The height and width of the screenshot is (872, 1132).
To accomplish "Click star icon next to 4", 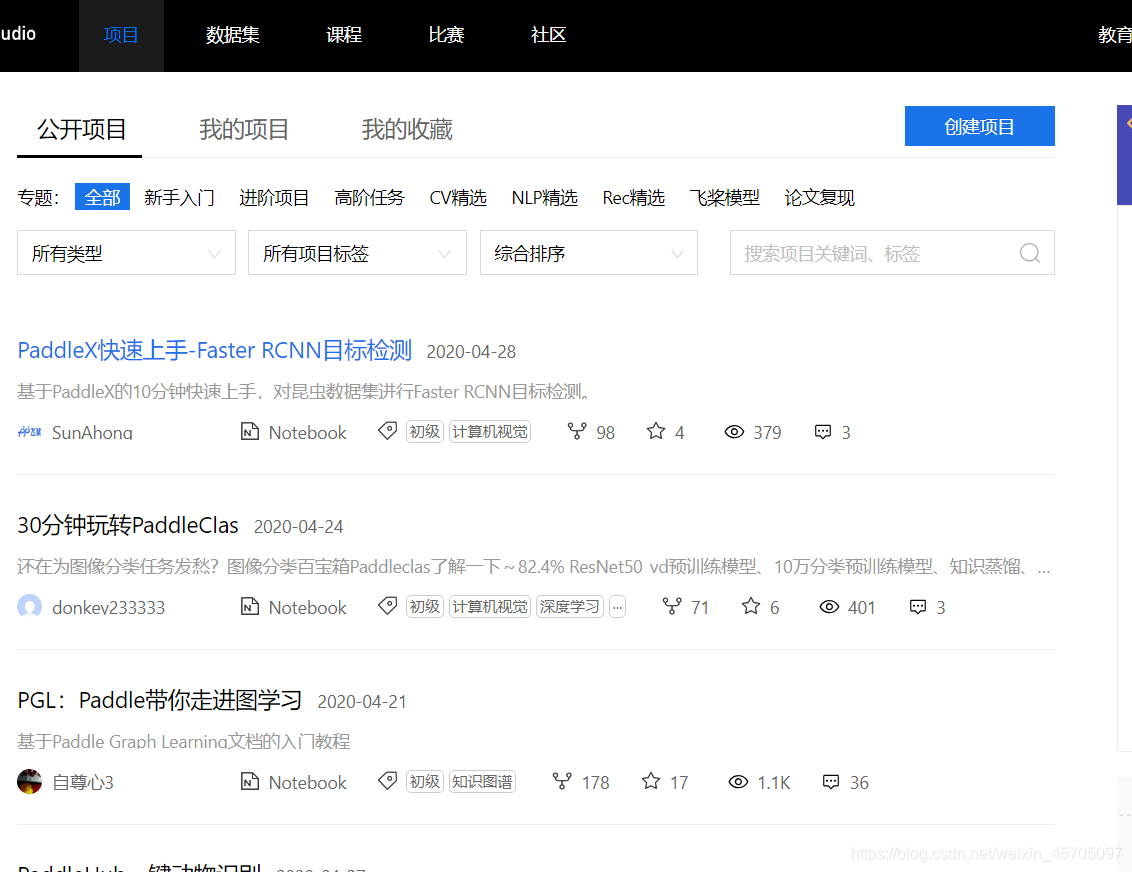I will (x=656, y=431).
